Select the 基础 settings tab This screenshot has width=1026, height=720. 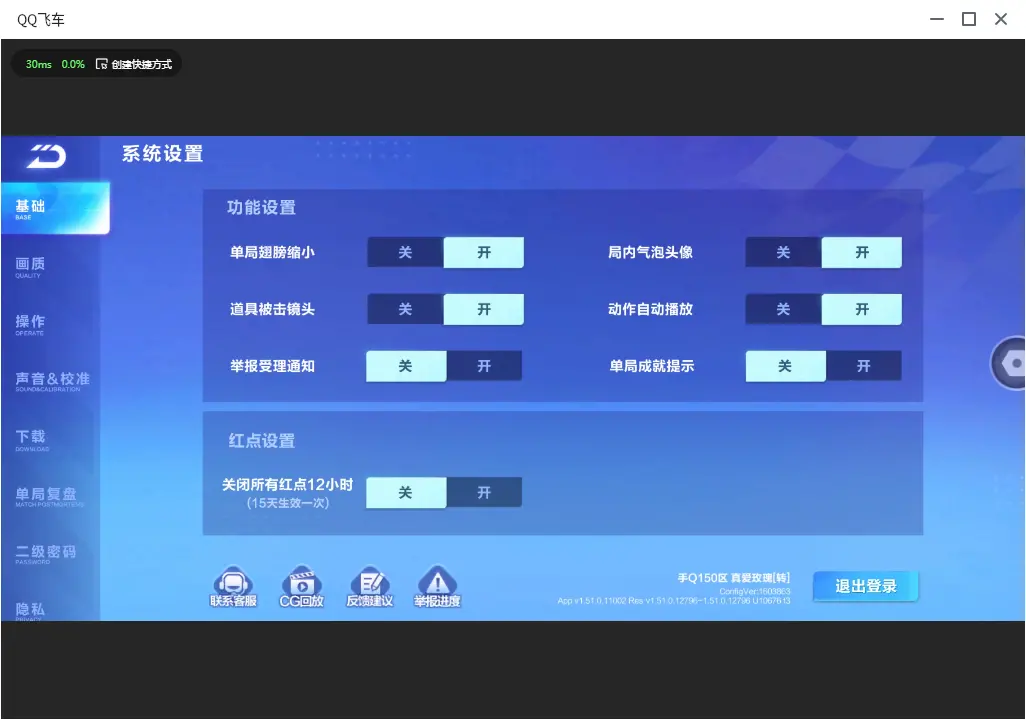pos(55,208)
